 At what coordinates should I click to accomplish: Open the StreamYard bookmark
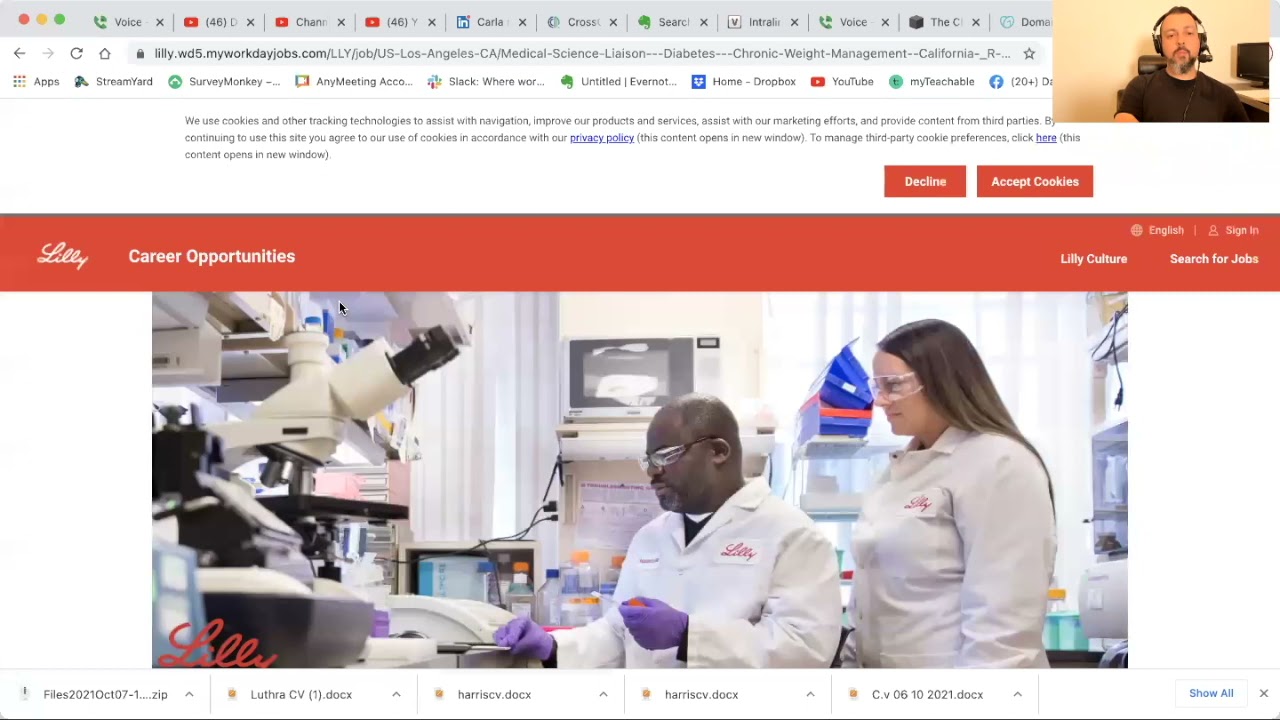(x=113, y=81)
